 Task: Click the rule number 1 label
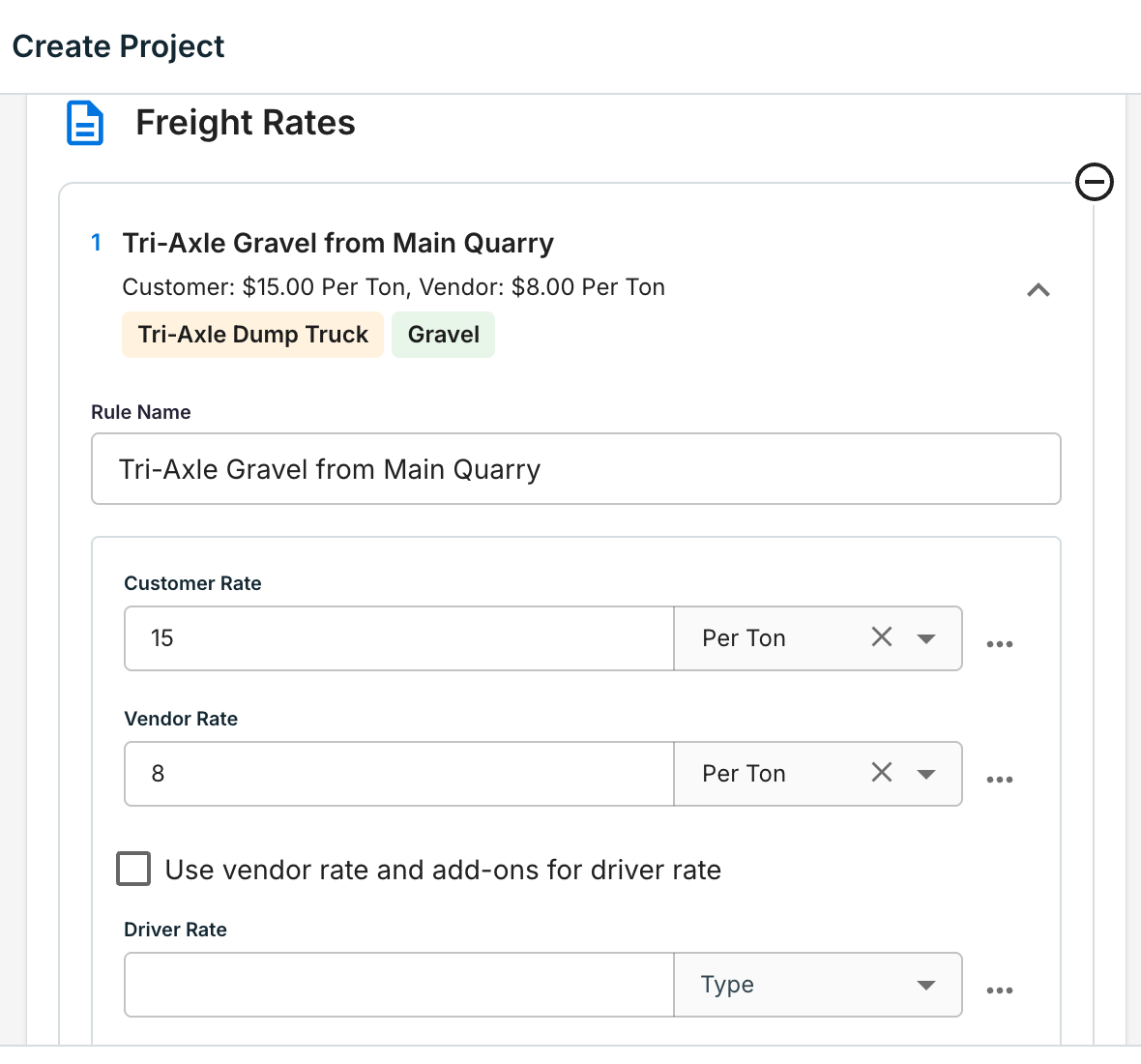(96, 243)
